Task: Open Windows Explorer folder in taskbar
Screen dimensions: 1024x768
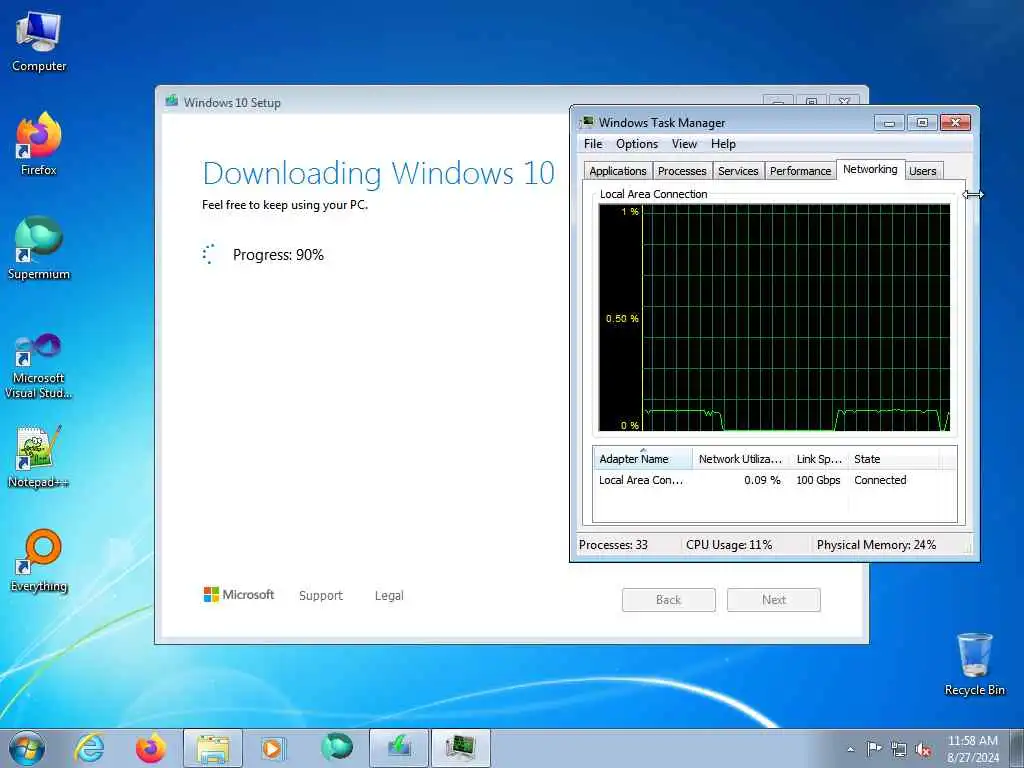Action: pos(213,748)
